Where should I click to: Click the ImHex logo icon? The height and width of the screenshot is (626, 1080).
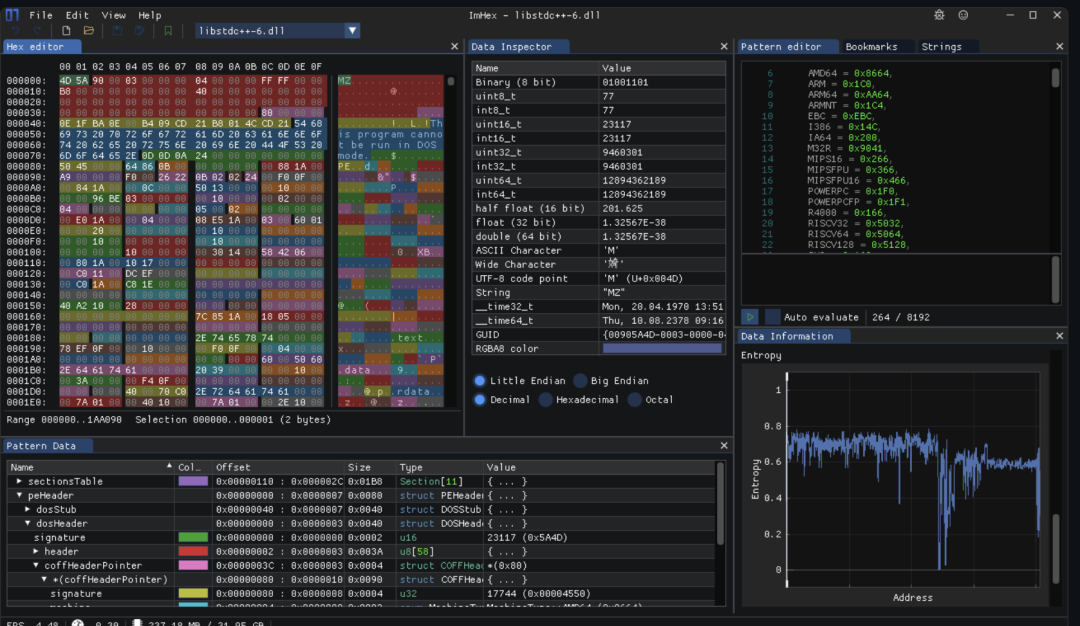click(x=12, y=14)
